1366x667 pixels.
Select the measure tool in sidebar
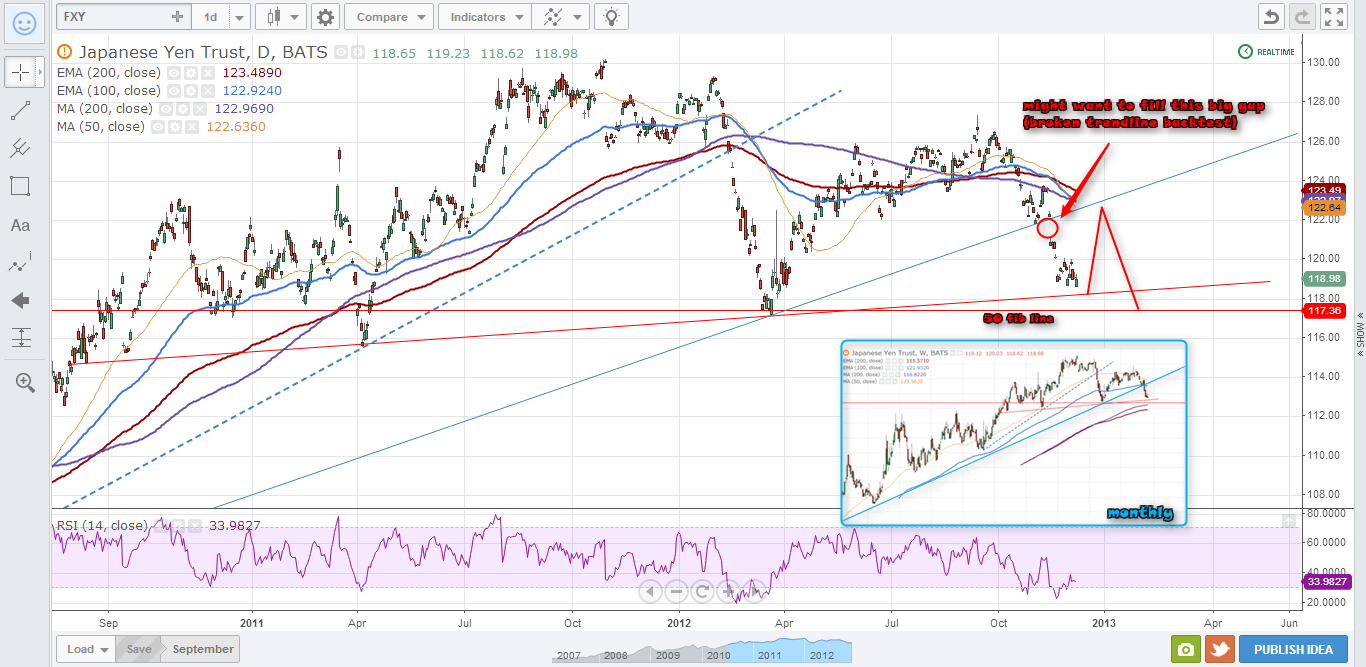coord(20,338)
